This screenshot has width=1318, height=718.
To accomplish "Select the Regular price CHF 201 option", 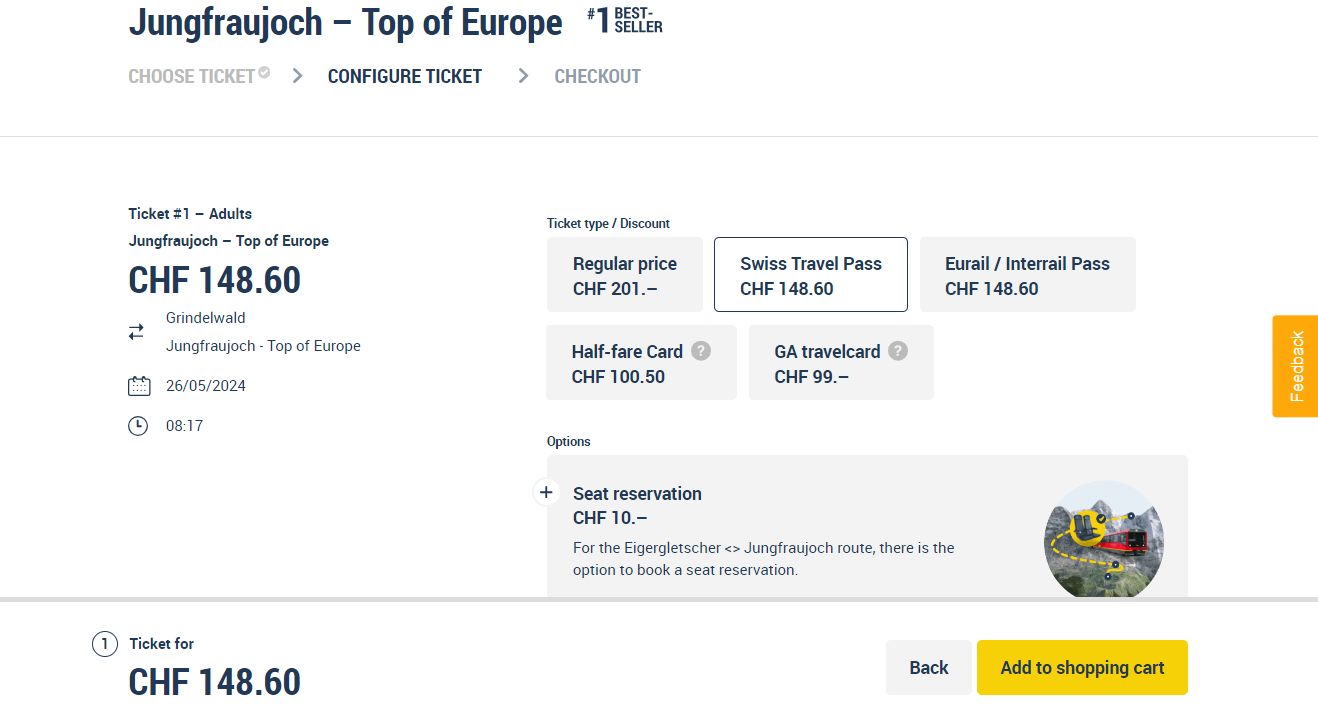I will 624,275.
